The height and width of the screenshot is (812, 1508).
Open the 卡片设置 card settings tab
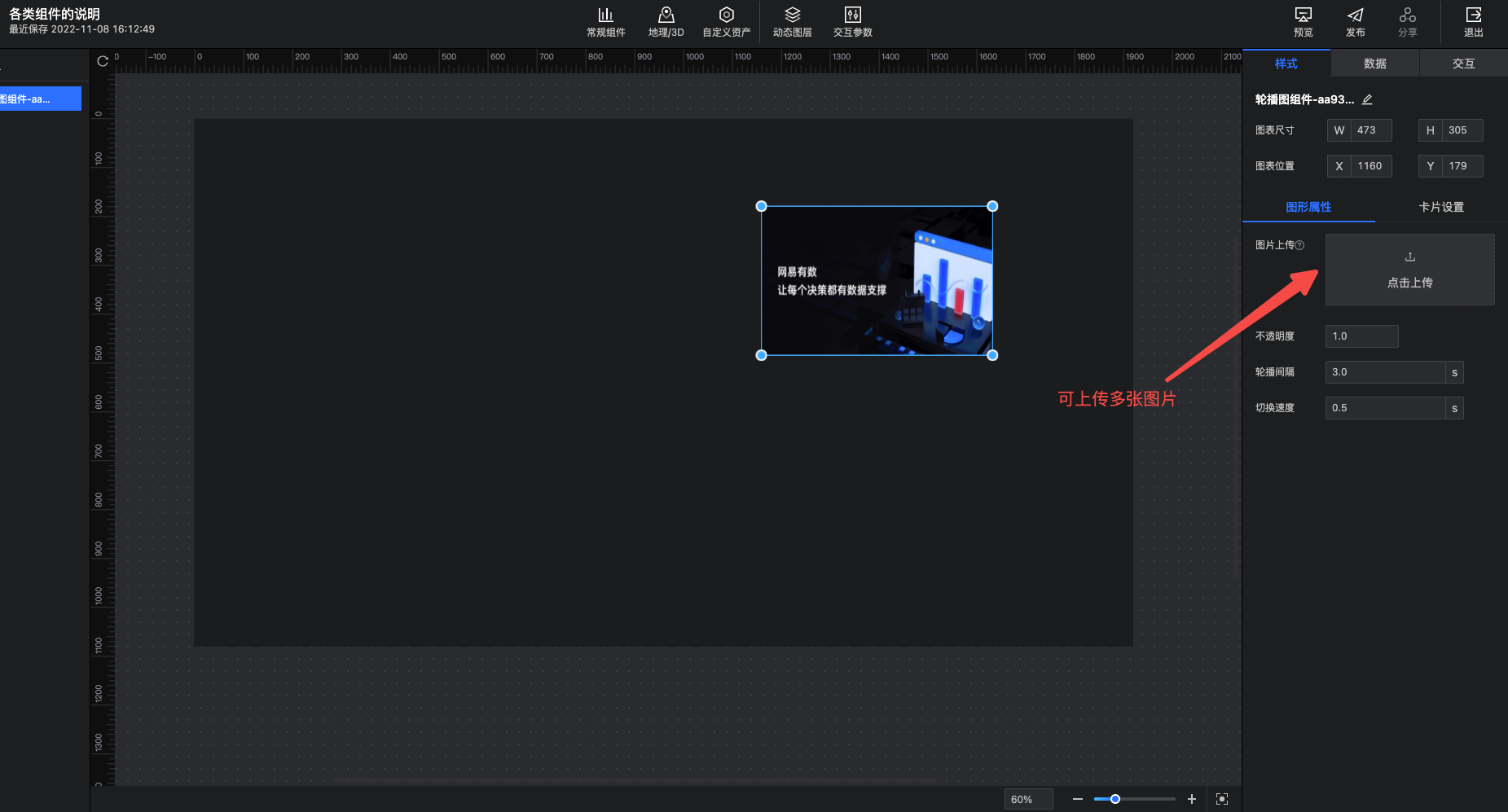pyautogui.click(x=1440, y=207)
